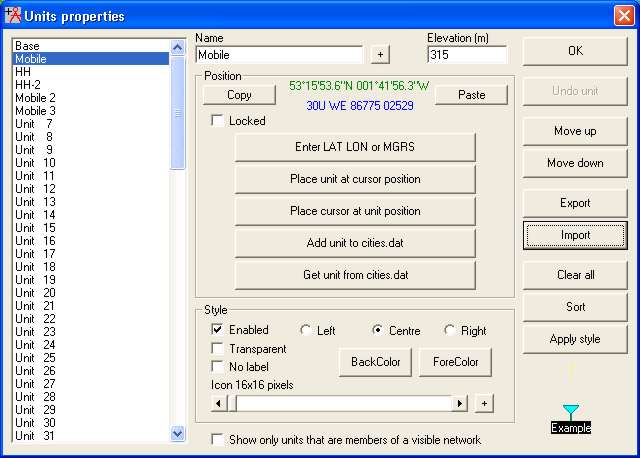This screenshot has width=640, height=458.
Task: Click the blue MGRS coordinate 30U WE 86775 02529
Action: (x=360, y=106)
